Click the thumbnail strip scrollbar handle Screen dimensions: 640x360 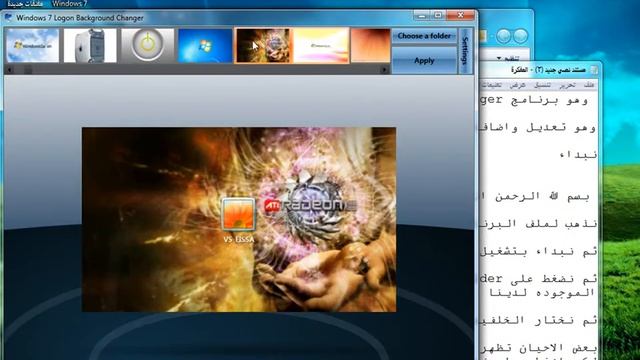pyautogui.click(x=28, y=70)
